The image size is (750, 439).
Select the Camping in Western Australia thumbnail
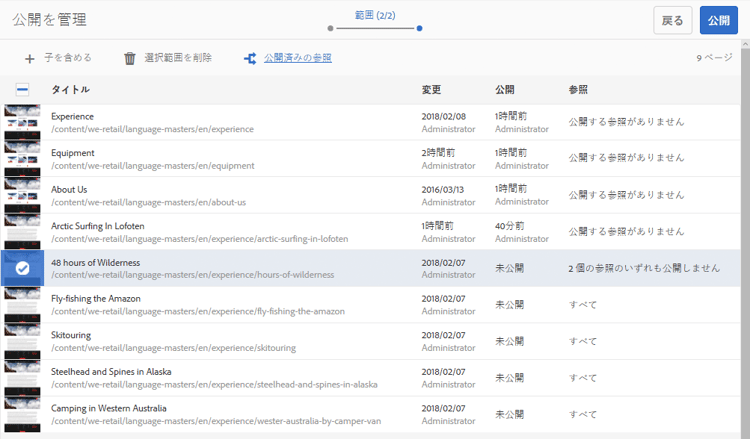pyautogui.click(x=22, y=415)
